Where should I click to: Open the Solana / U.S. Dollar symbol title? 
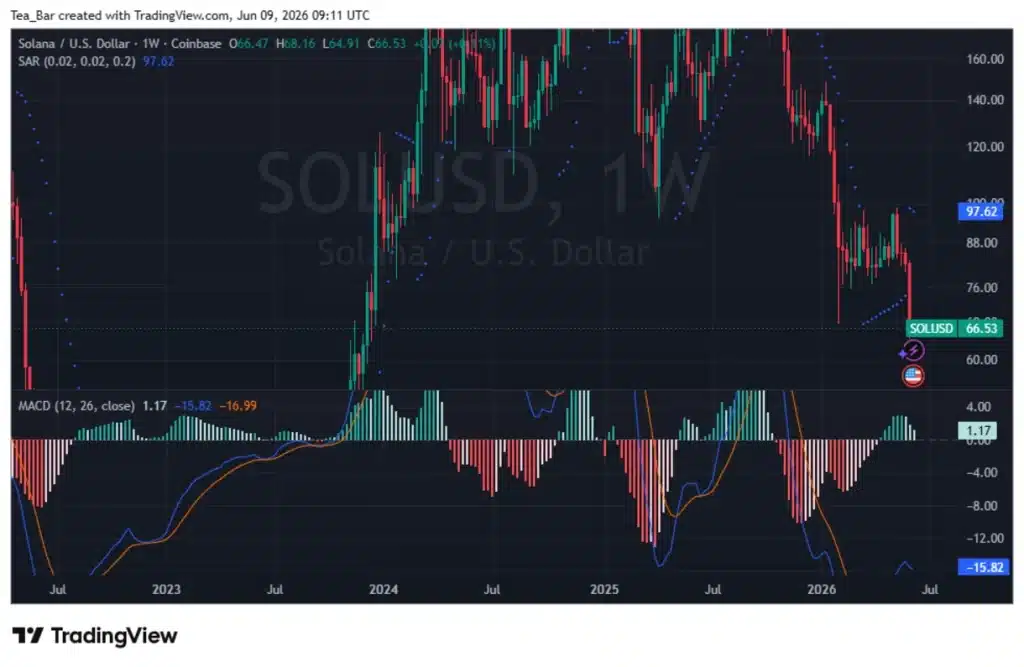click(120, 44)
